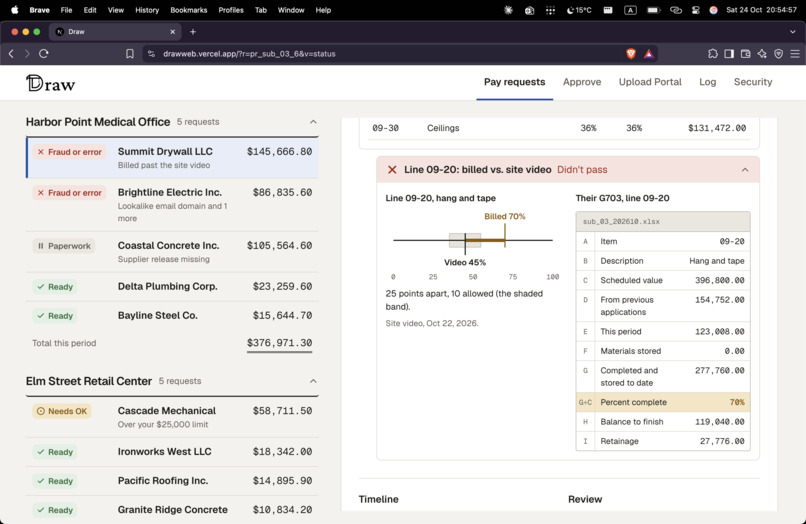Viewport: 806px width, 524px height.
Task: Click the Draw logo
Action: click(x=50, y=83)
